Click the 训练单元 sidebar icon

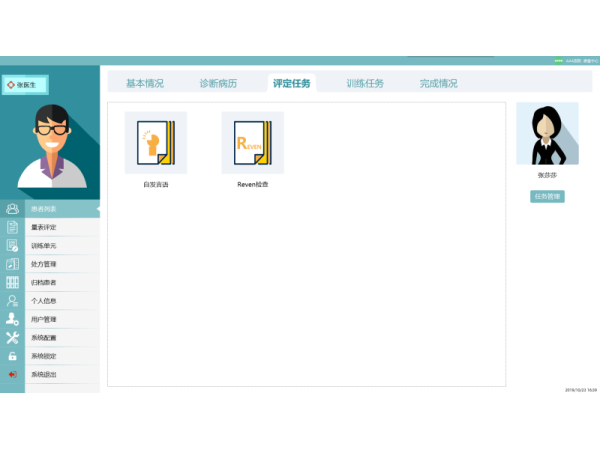[12, 246]
